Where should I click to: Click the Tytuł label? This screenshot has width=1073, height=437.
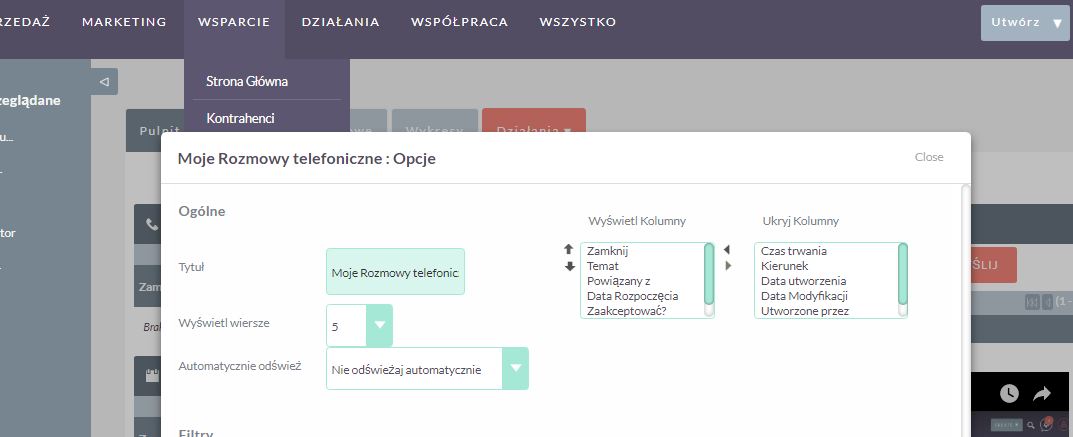tap(192, 267)
